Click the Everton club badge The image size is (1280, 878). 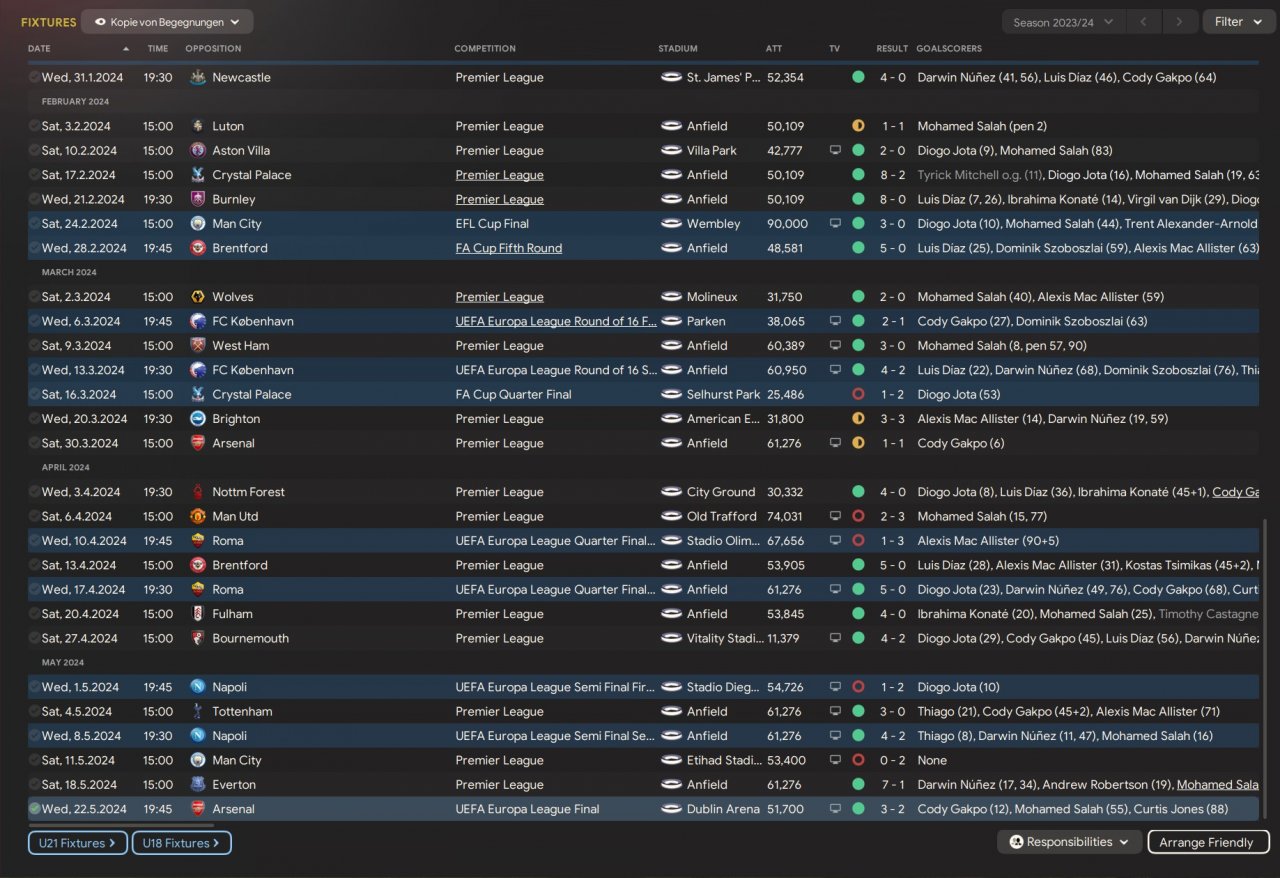pos(198,785)
